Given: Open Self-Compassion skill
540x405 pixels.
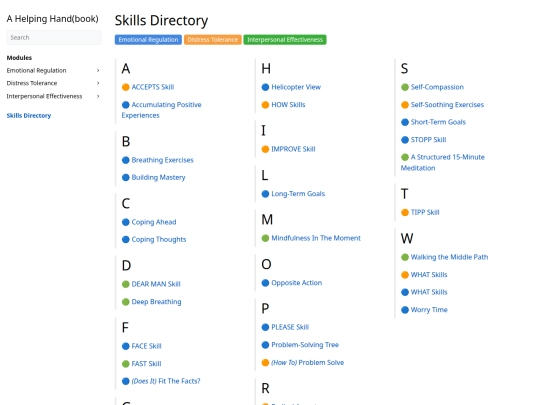Looking at the screenshot, I should [437, 87].
